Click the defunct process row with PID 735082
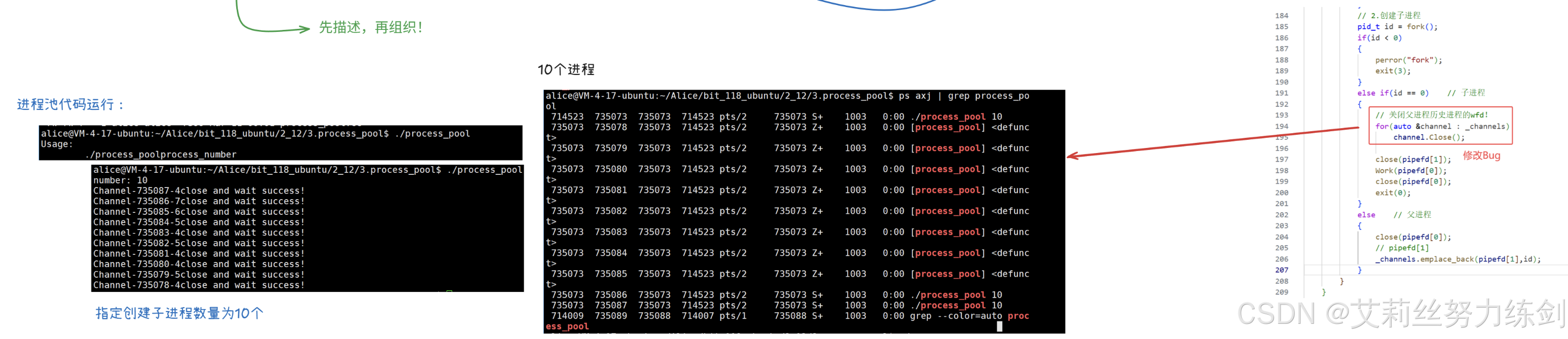 (x=790, y=211)
